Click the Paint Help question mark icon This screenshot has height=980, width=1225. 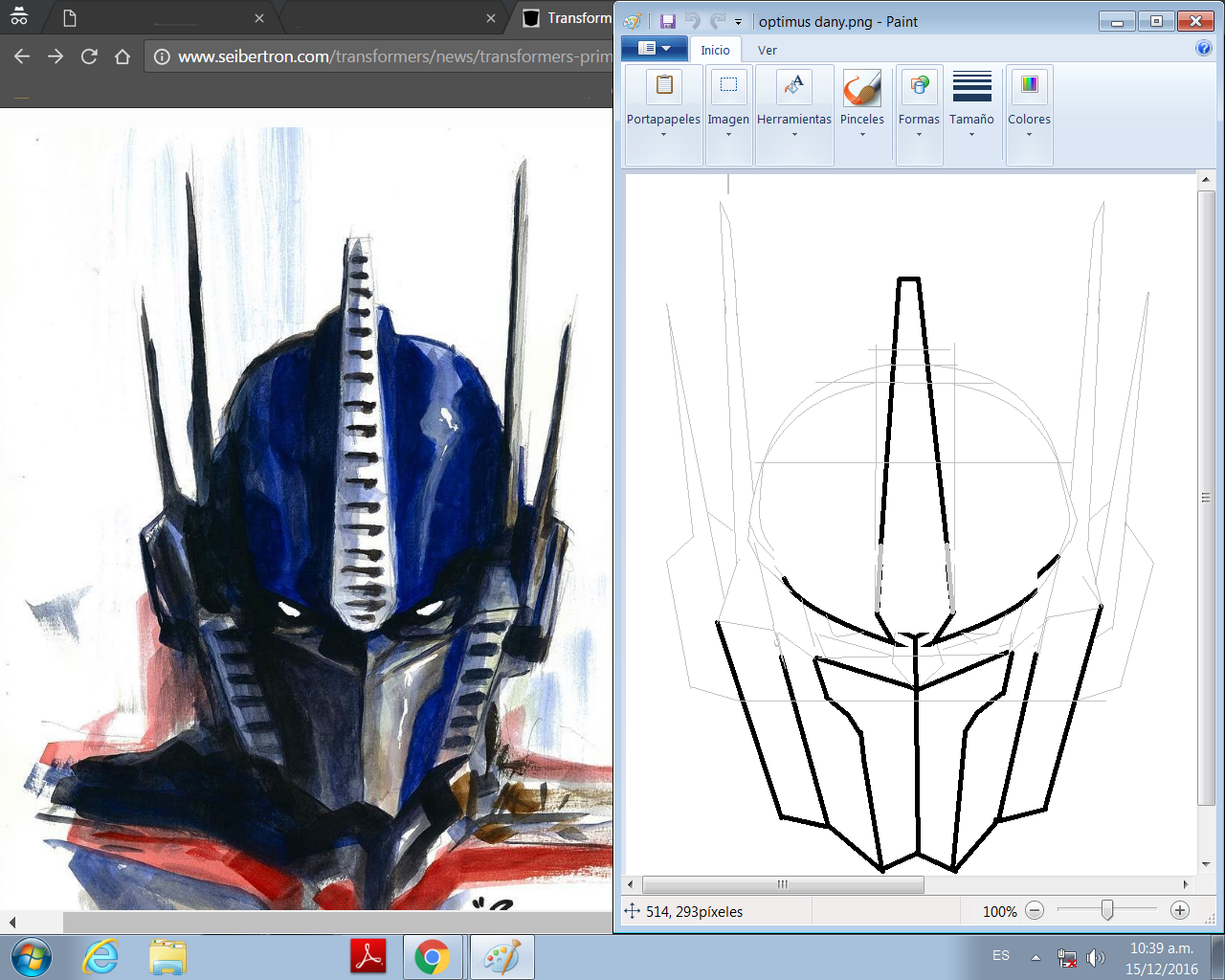(x=1204, y=49)
